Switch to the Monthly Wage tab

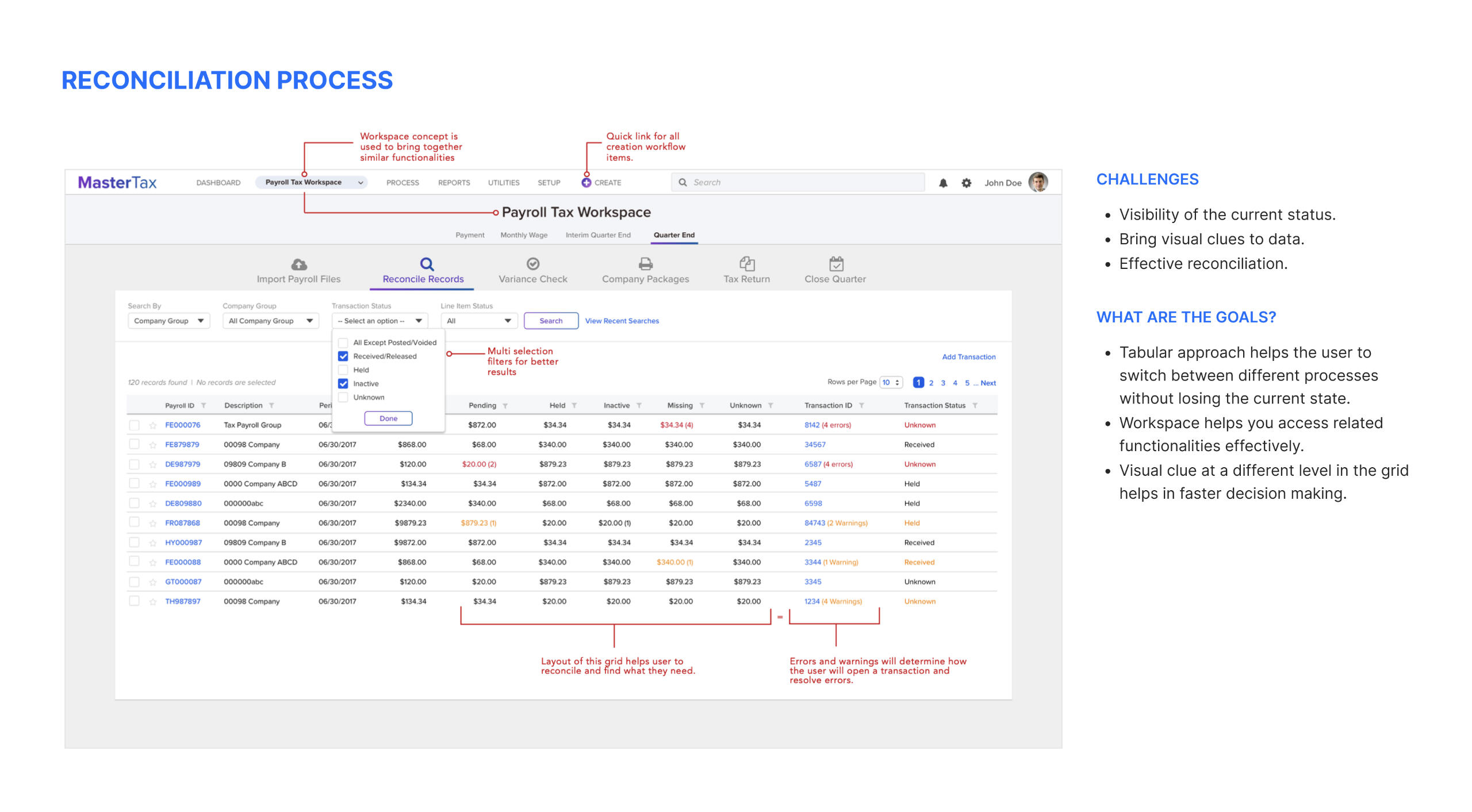point(523,235)
